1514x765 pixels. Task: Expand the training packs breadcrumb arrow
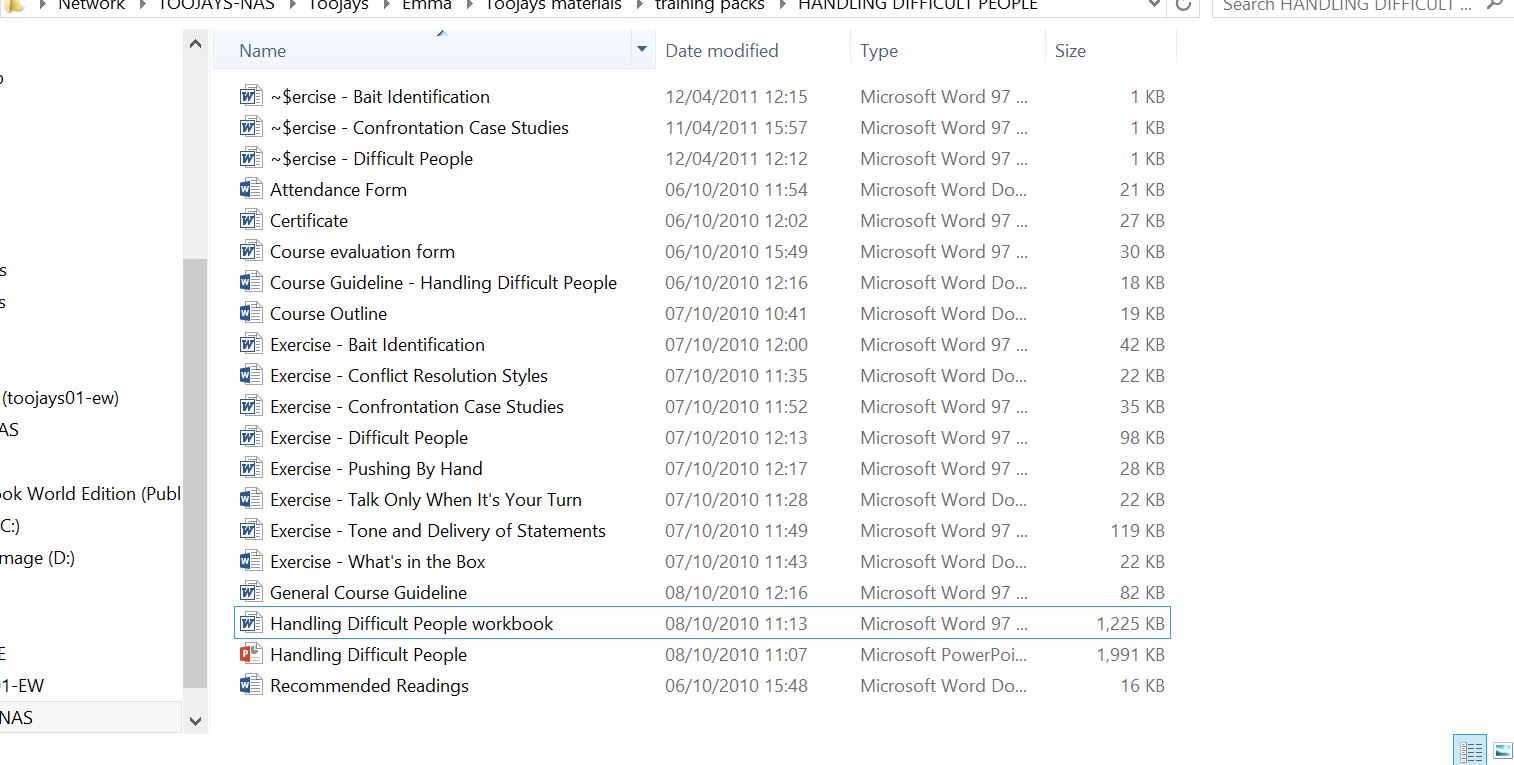point(782,5)
